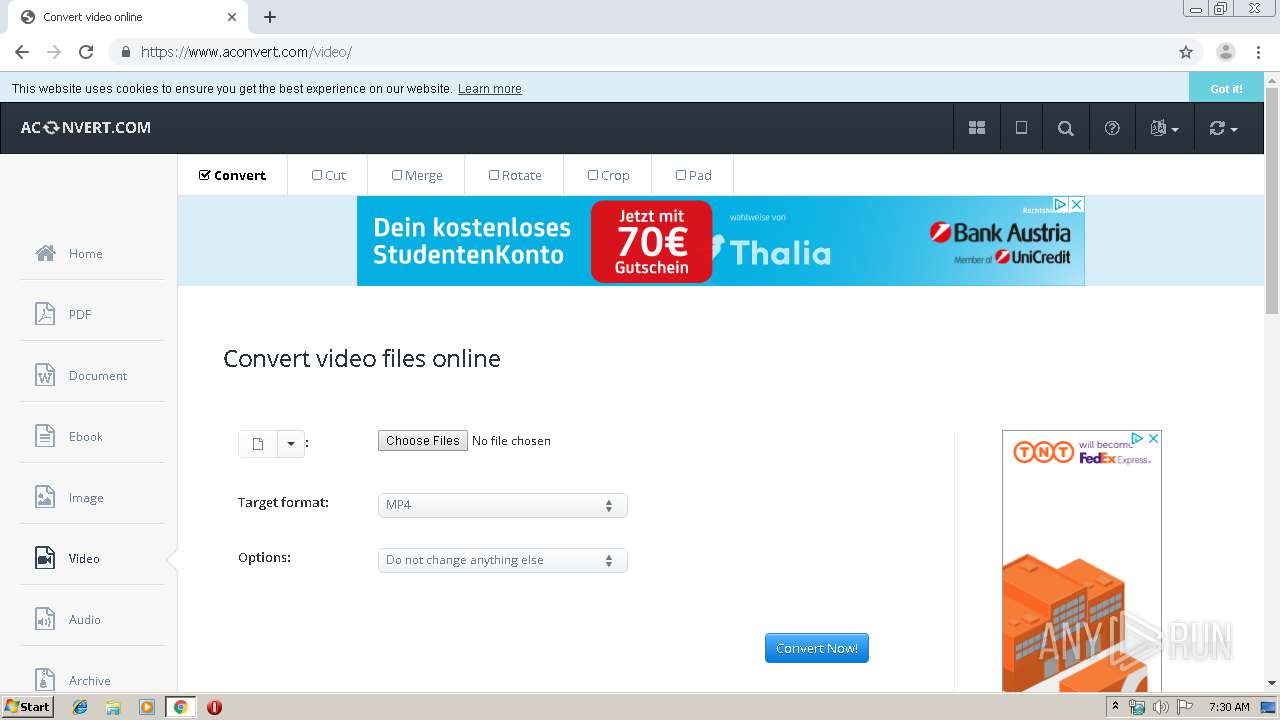Go to Document in sidebar menu
Image resolution: width=1280 pixels, height=720 pixels.
point(98,376)
